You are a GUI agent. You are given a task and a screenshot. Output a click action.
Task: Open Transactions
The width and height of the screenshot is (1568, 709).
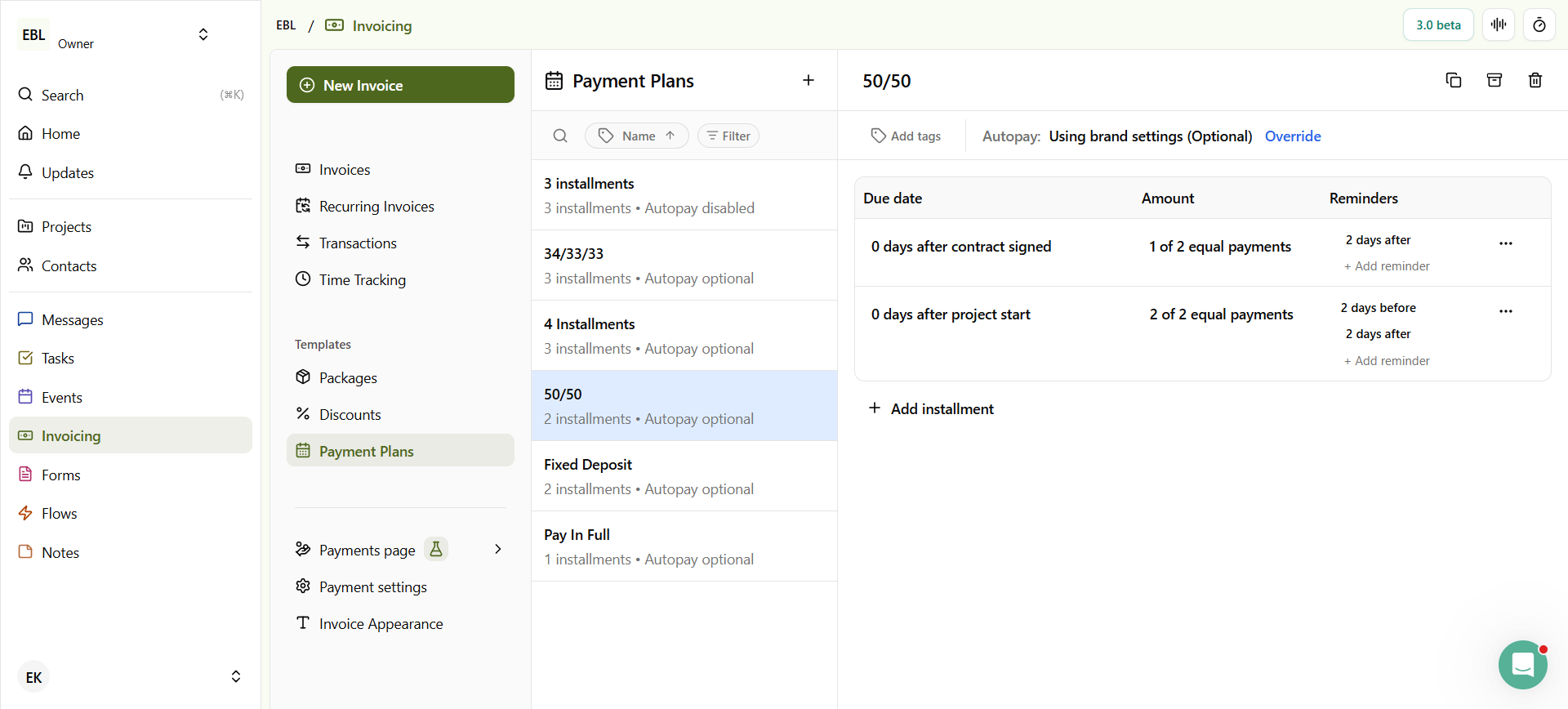pyautogui.click(x=400, y=243)
